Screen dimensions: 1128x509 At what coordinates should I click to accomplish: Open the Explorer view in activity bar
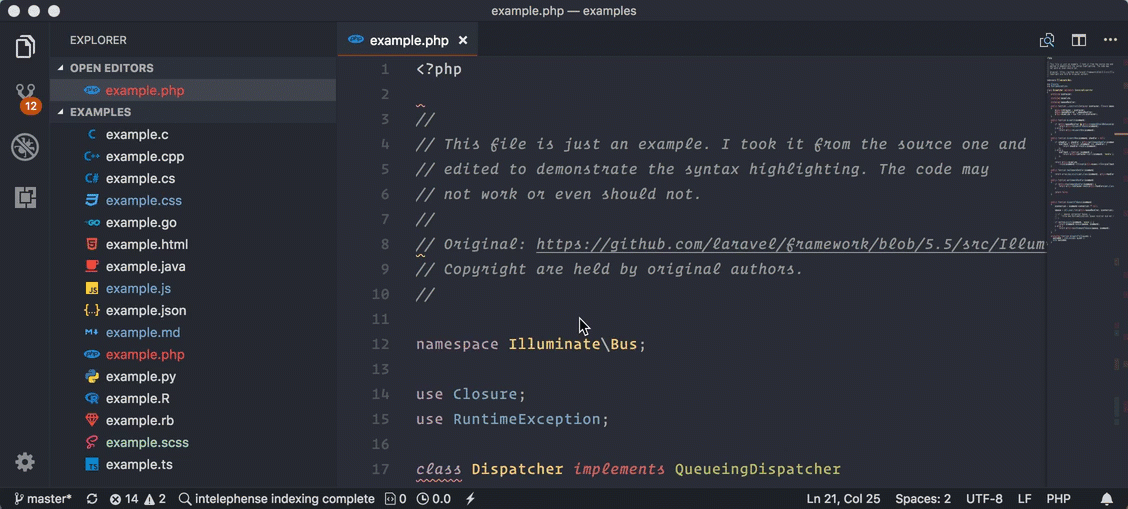25,47
